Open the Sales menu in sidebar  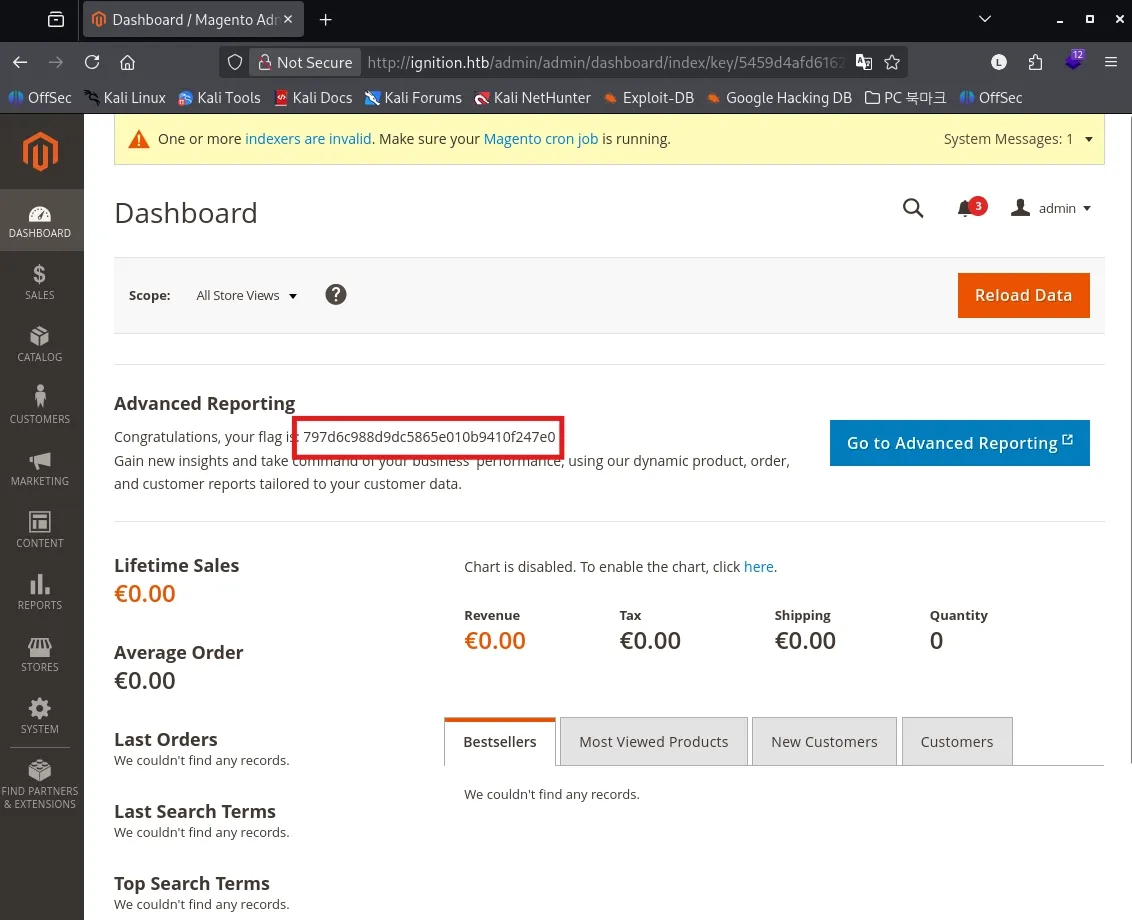[x=40, y=282]
